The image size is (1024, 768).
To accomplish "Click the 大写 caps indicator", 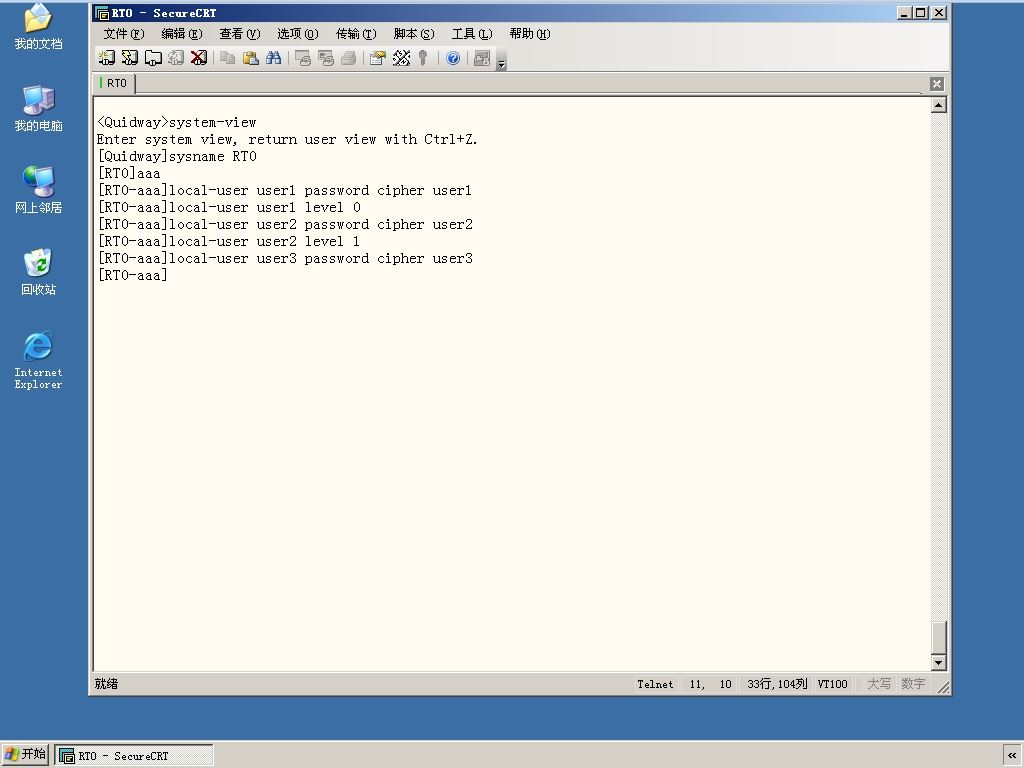I will (x=879, y=684).
